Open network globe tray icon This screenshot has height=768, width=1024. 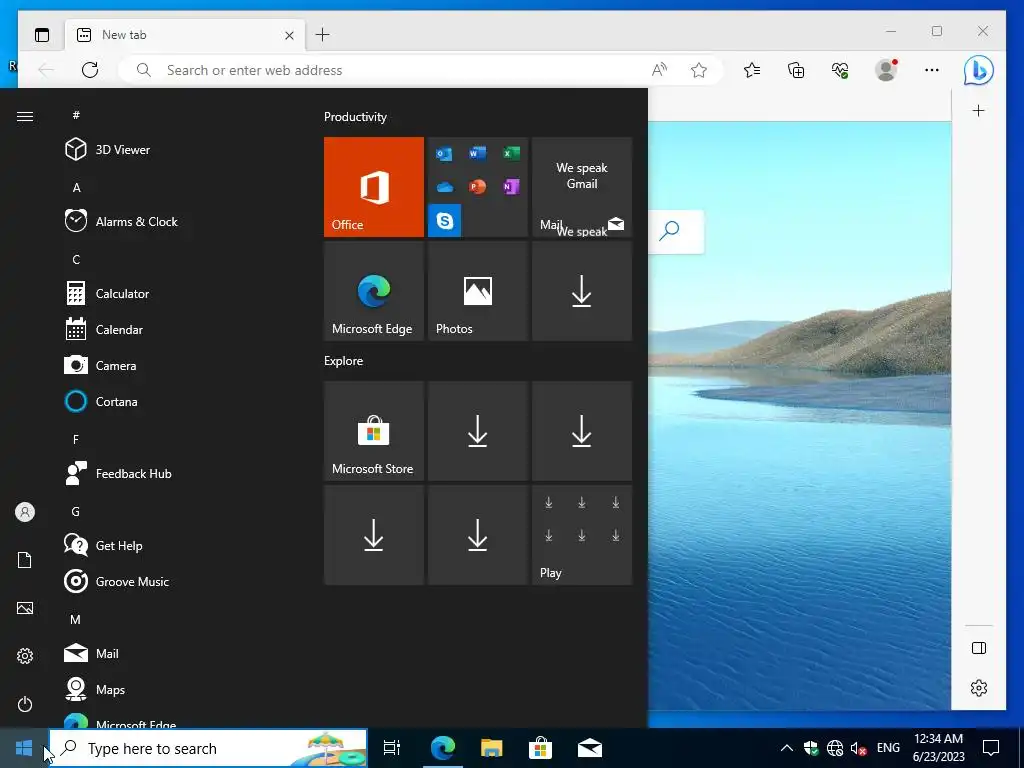pos(835,748)
